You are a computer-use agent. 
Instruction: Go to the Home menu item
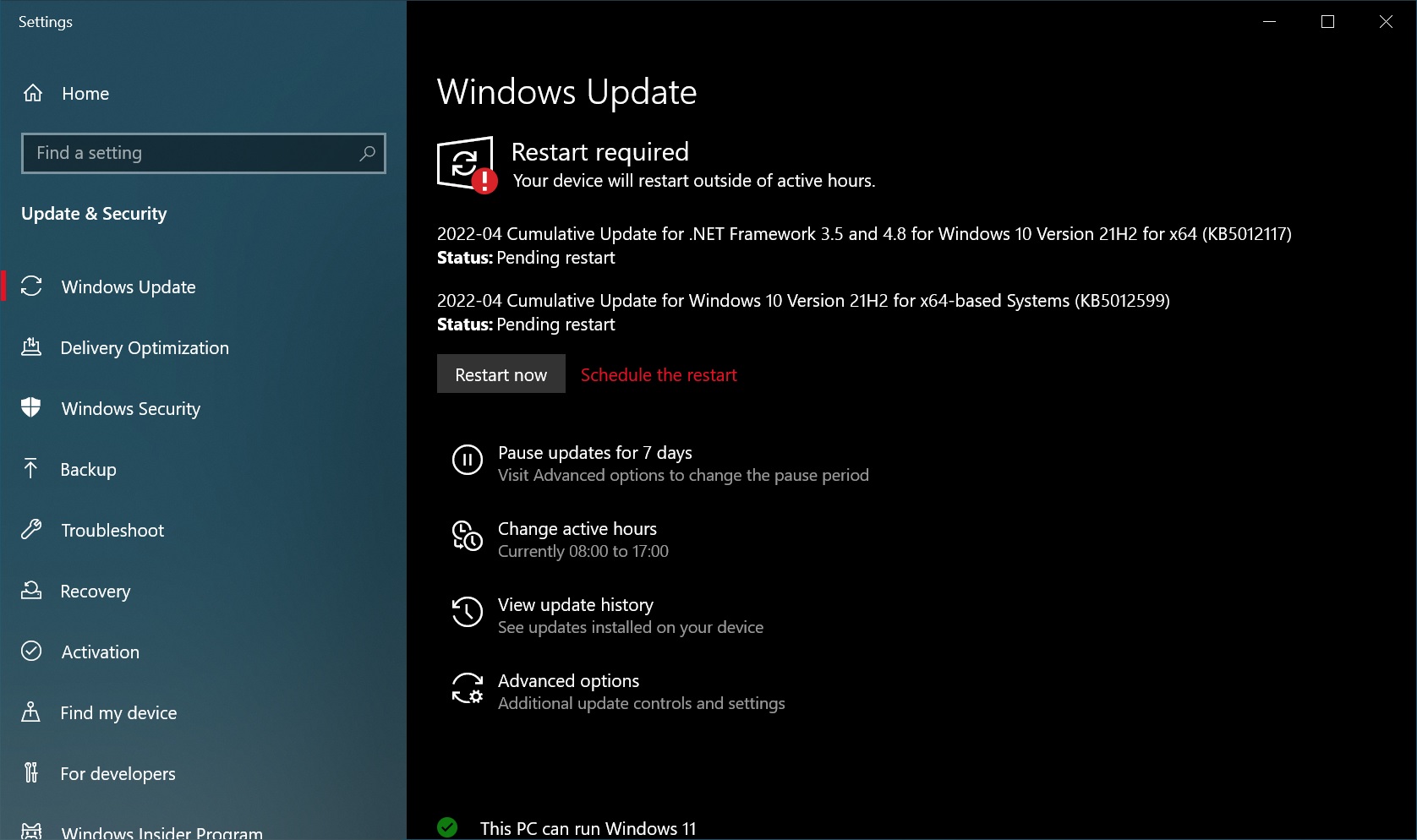pyautogui.click(x=84, y=93)
